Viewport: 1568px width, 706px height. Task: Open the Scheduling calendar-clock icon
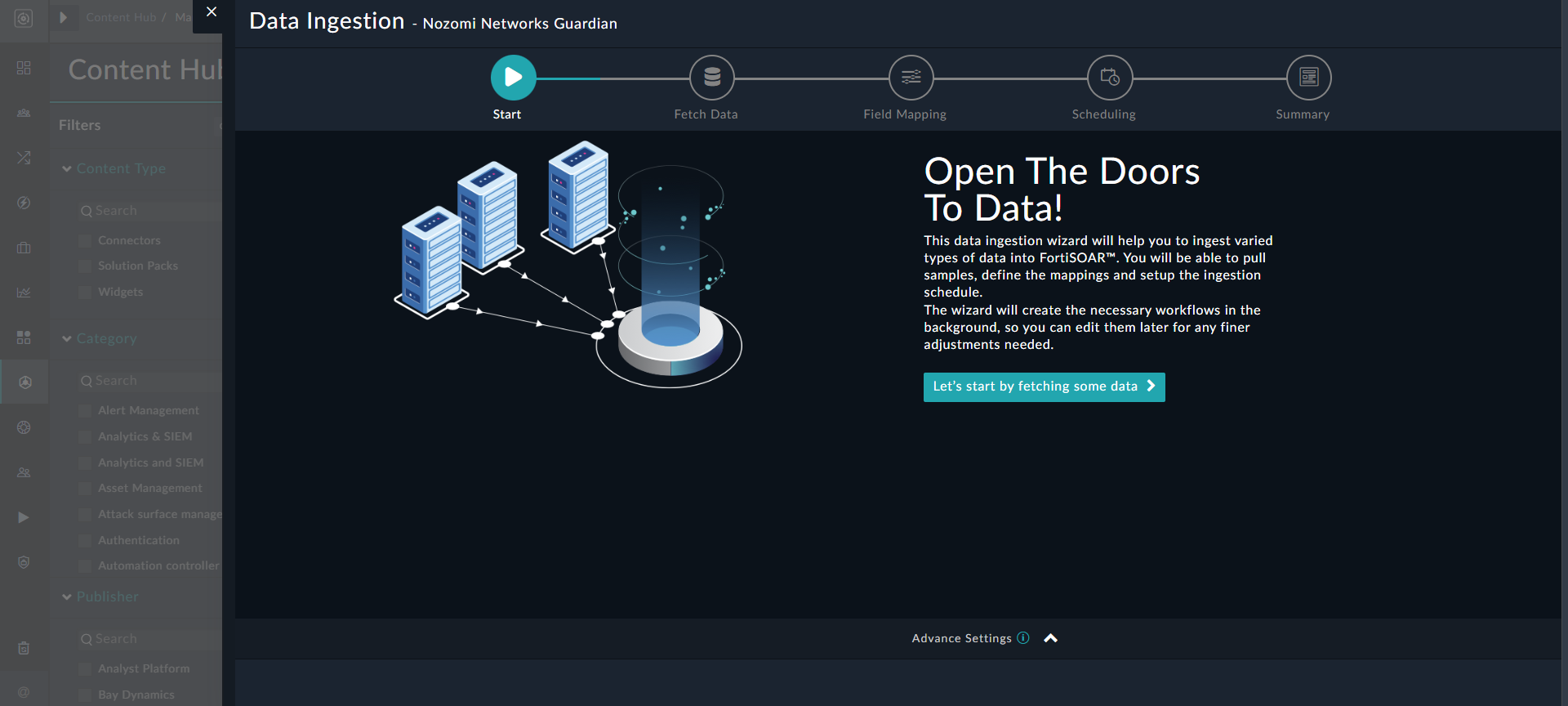[1109, 78]
